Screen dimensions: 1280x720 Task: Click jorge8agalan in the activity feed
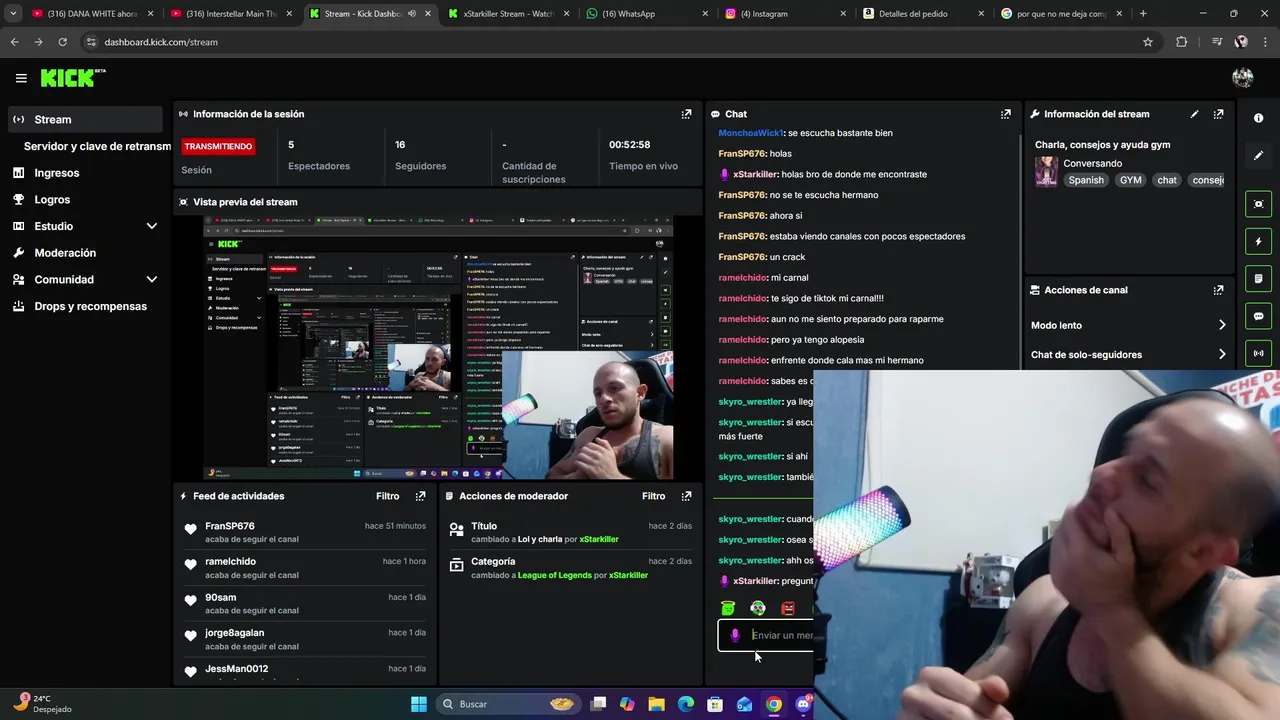click(234, 633)
